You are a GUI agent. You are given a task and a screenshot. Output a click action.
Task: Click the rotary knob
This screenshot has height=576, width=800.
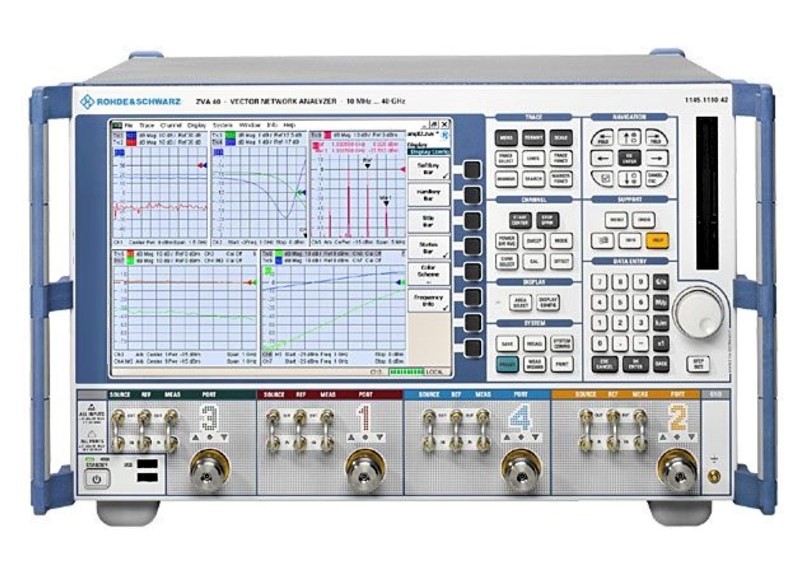(697, 312)
